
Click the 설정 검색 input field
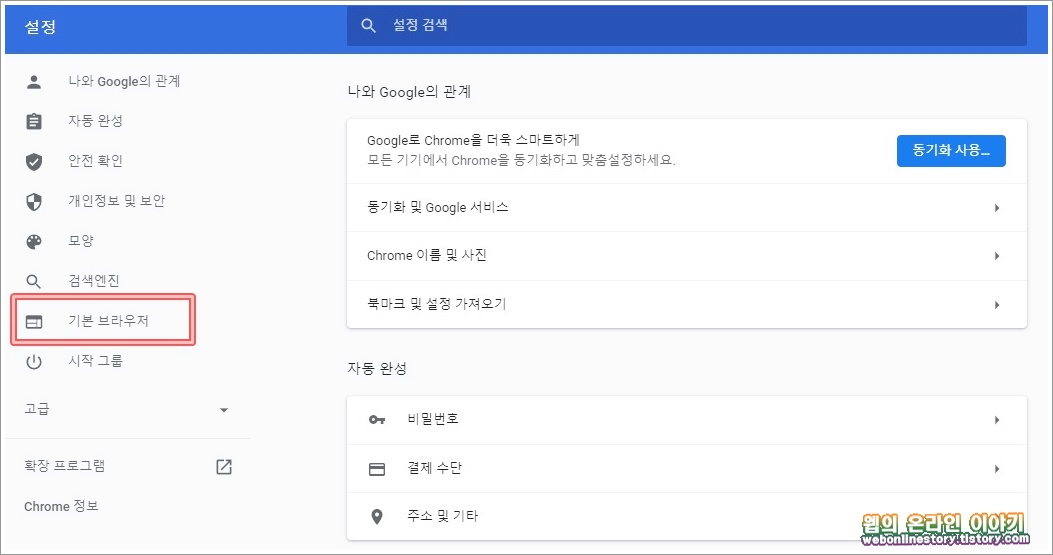686,26
